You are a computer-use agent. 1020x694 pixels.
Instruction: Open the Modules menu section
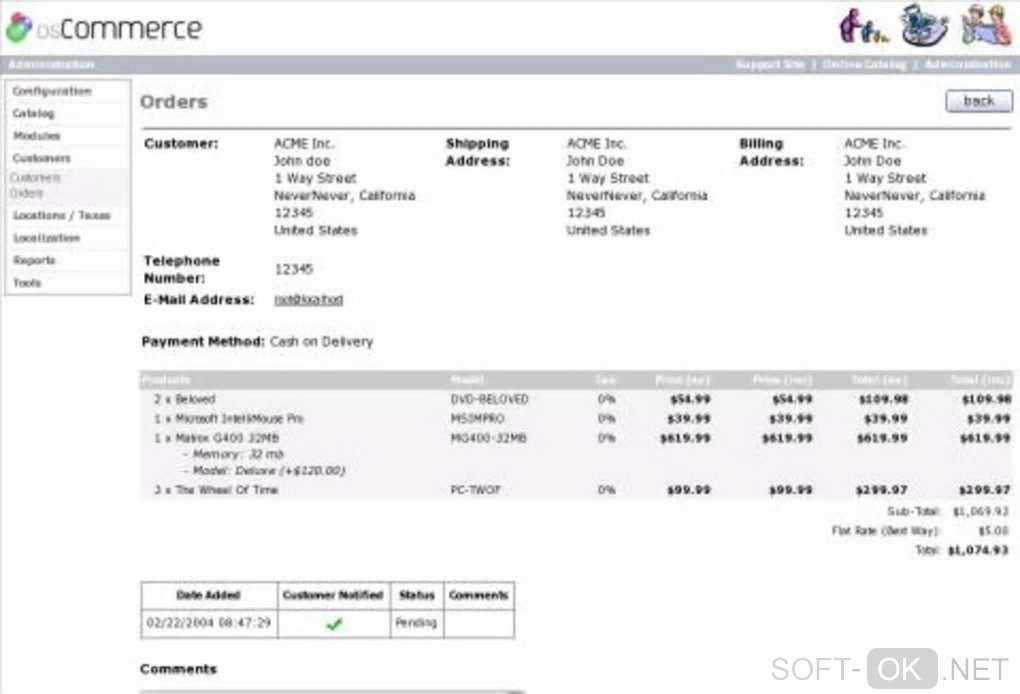pyautogui.click(x=36, y=136)
